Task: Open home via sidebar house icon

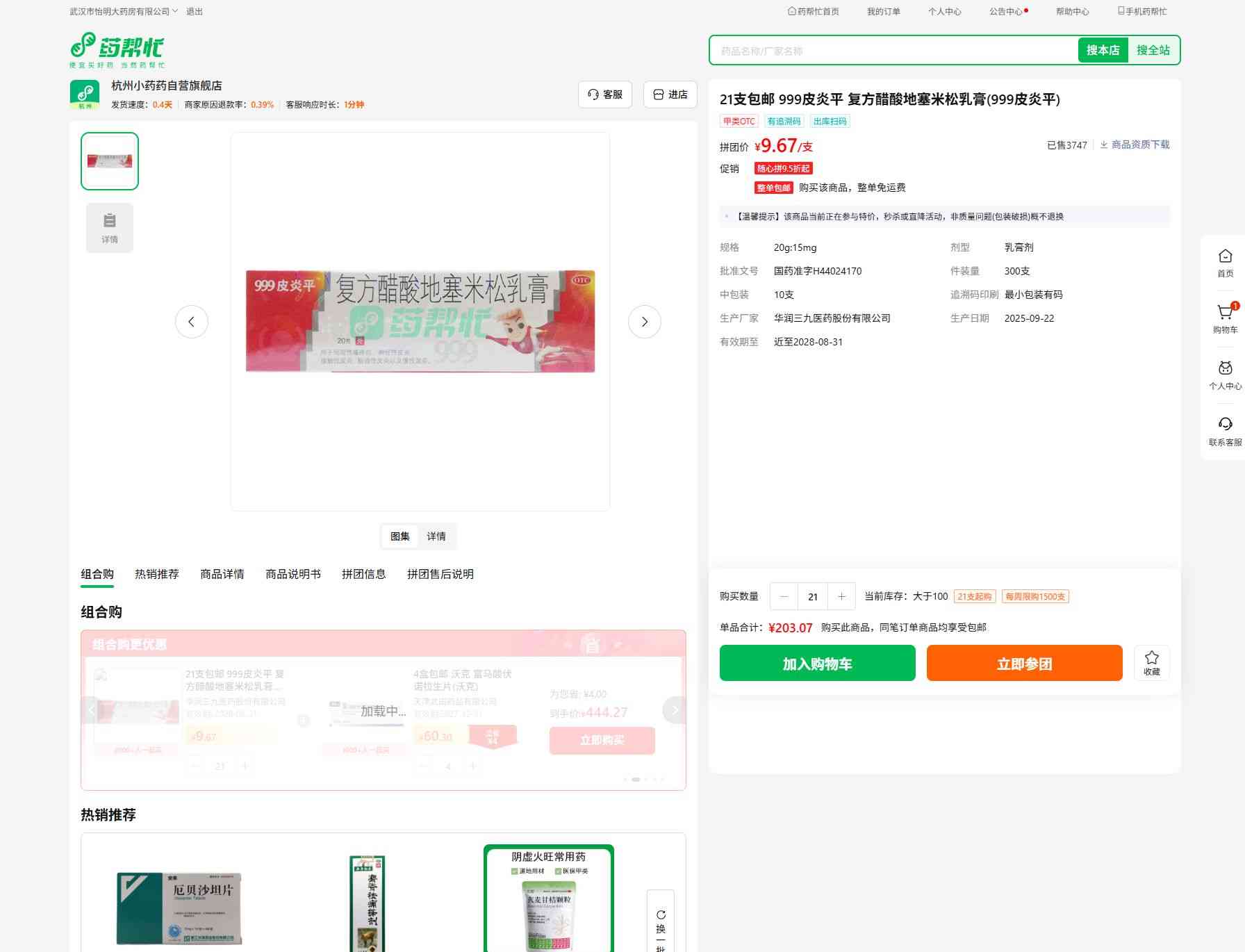Action: click(1225, 256)
